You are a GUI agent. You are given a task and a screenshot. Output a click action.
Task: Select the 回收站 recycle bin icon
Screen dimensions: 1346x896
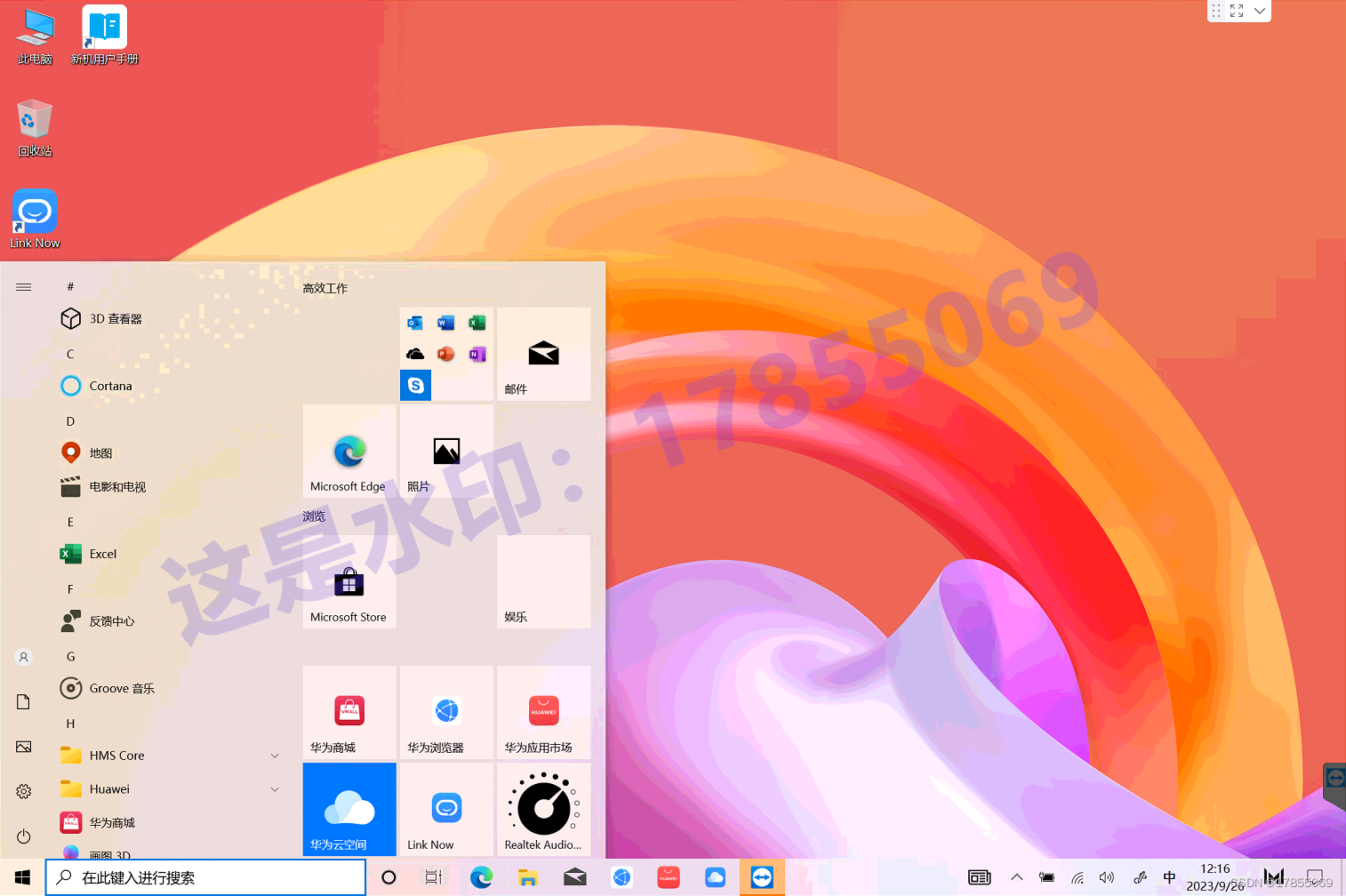coord(35,128)
